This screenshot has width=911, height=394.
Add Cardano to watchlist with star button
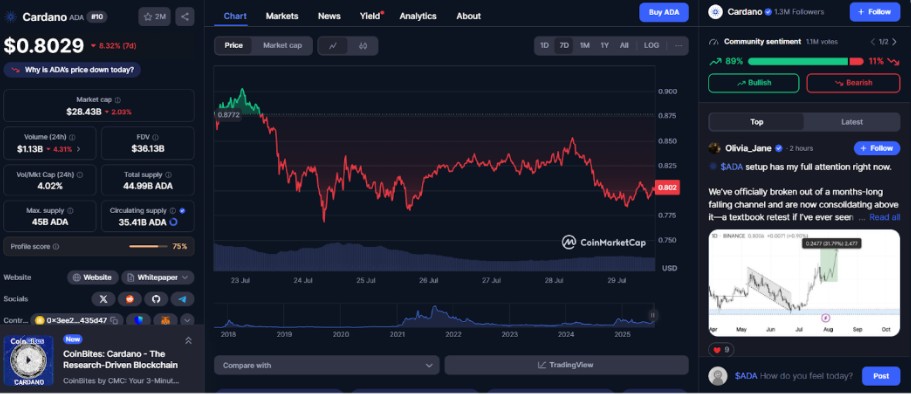[x=154, y=17]
